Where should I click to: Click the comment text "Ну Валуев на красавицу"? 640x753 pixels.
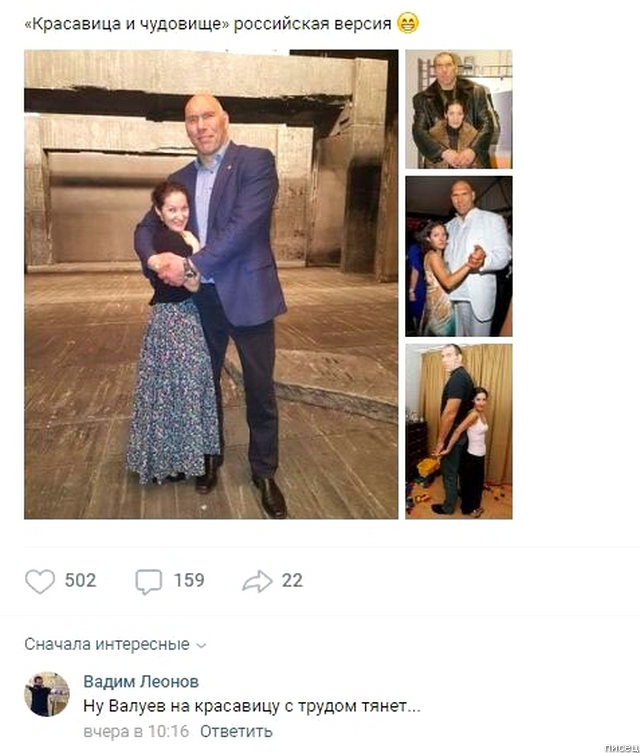coord(252,706)
